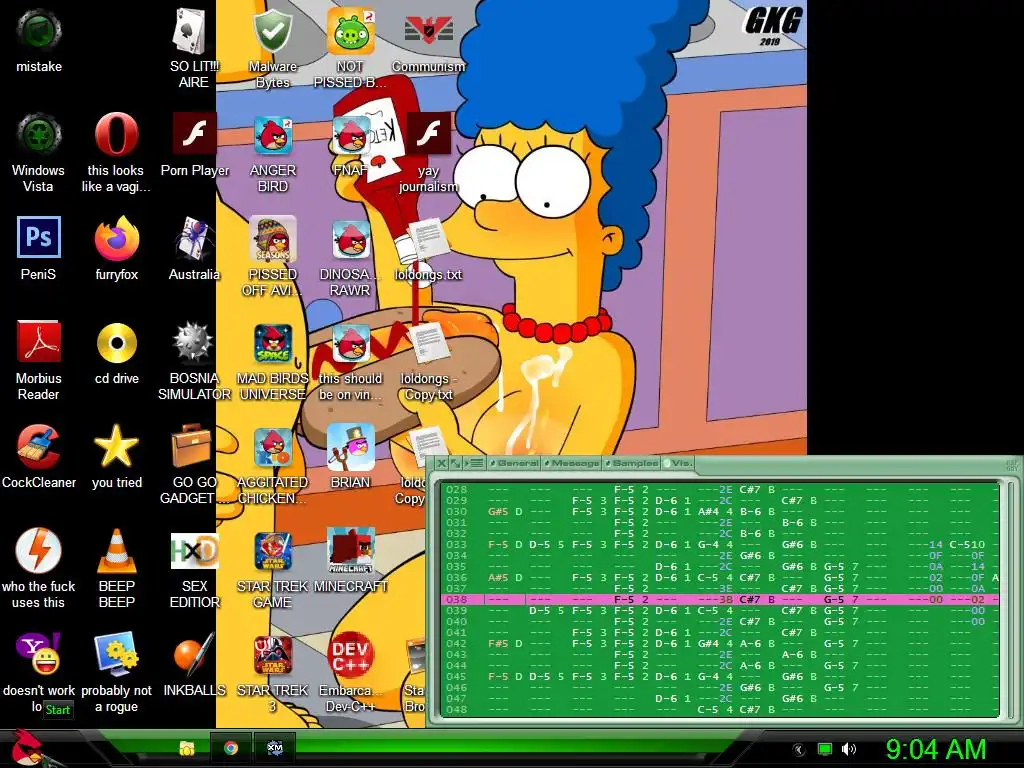The height and width of the screenshot is (768, 1024).
Task: Select pattern row 028 in tracker
Action: tap(720, 489)
